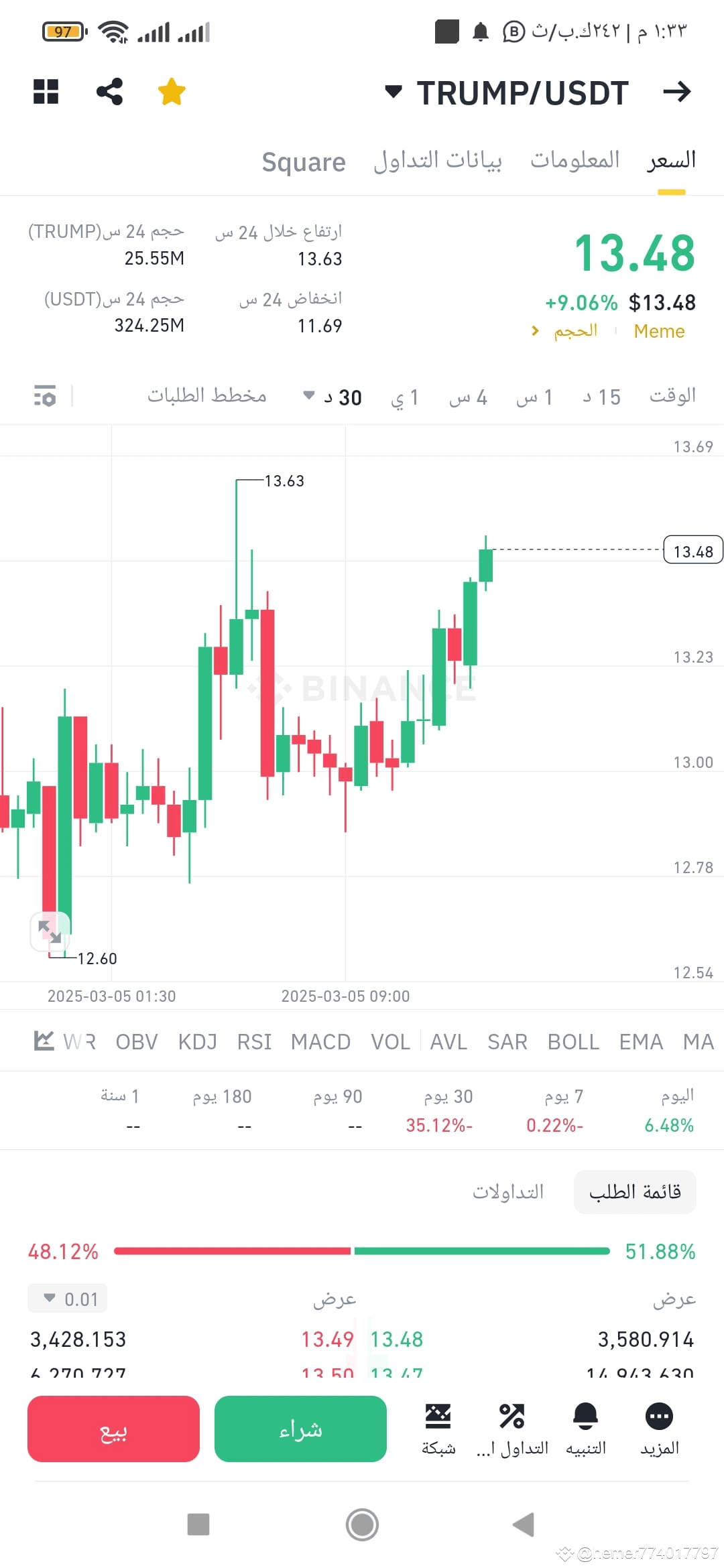Switch order book view to التداولات
Viewport: 724px width, 1568px height.
[x=508, y=1191]
